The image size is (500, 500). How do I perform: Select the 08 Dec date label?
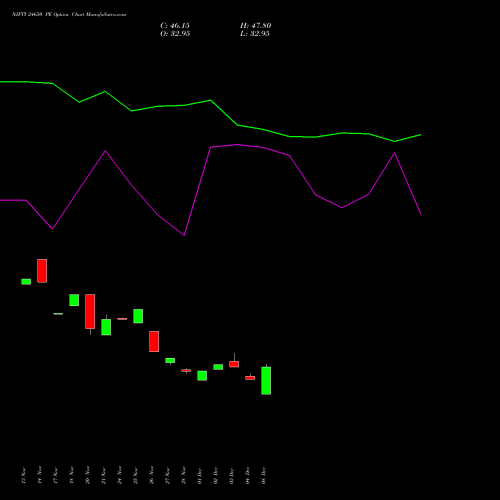[x=264, y=475]
